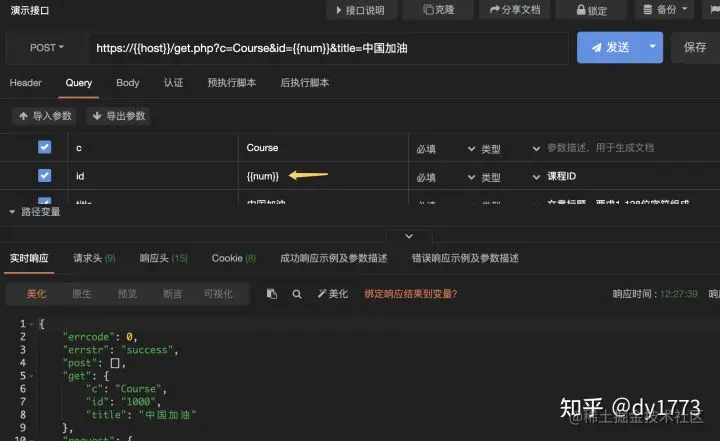
Task: Click the 分享文档 share document button
Action: point(514,10)
